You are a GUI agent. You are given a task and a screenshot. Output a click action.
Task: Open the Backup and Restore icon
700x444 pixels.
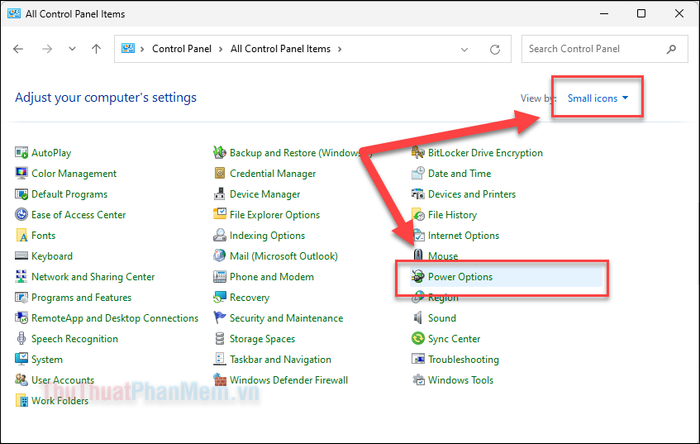pyautogui.click(x=219, y=153)
